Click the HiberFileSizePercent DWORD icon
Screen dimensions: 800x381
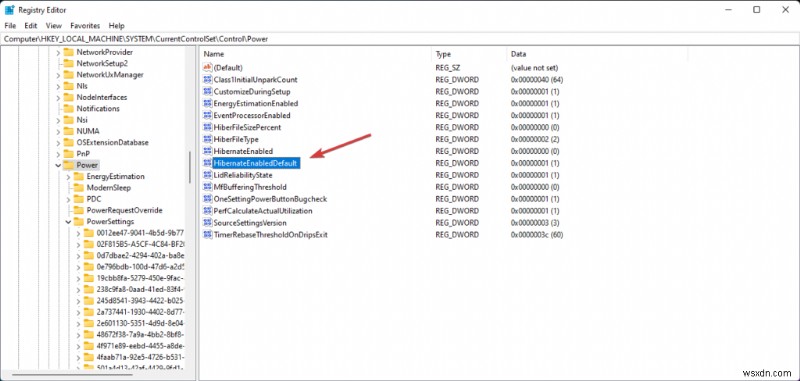[x=207, y=127]
